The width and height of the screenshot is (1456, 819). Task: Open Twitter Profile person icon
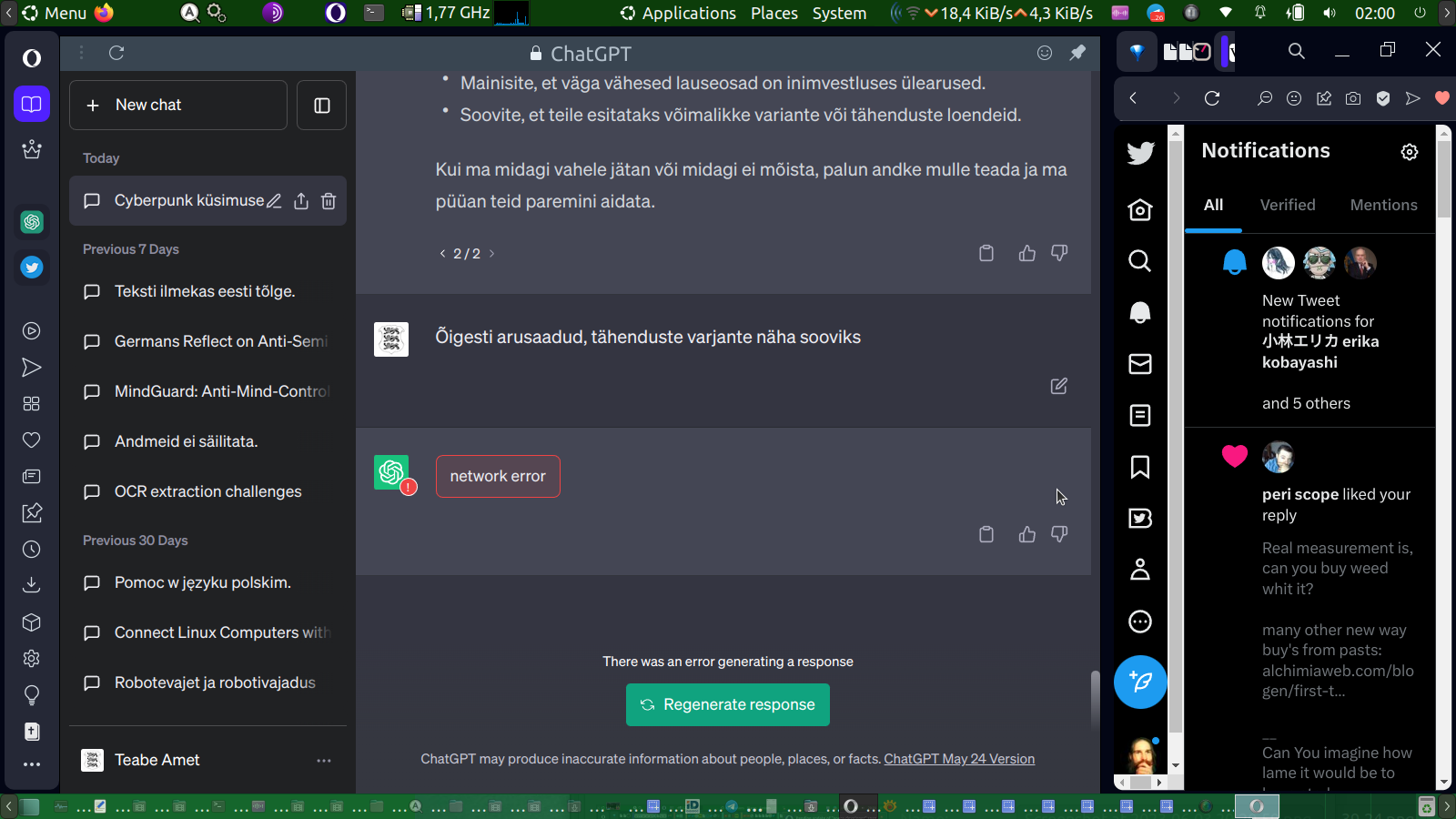click(1140, 570)
